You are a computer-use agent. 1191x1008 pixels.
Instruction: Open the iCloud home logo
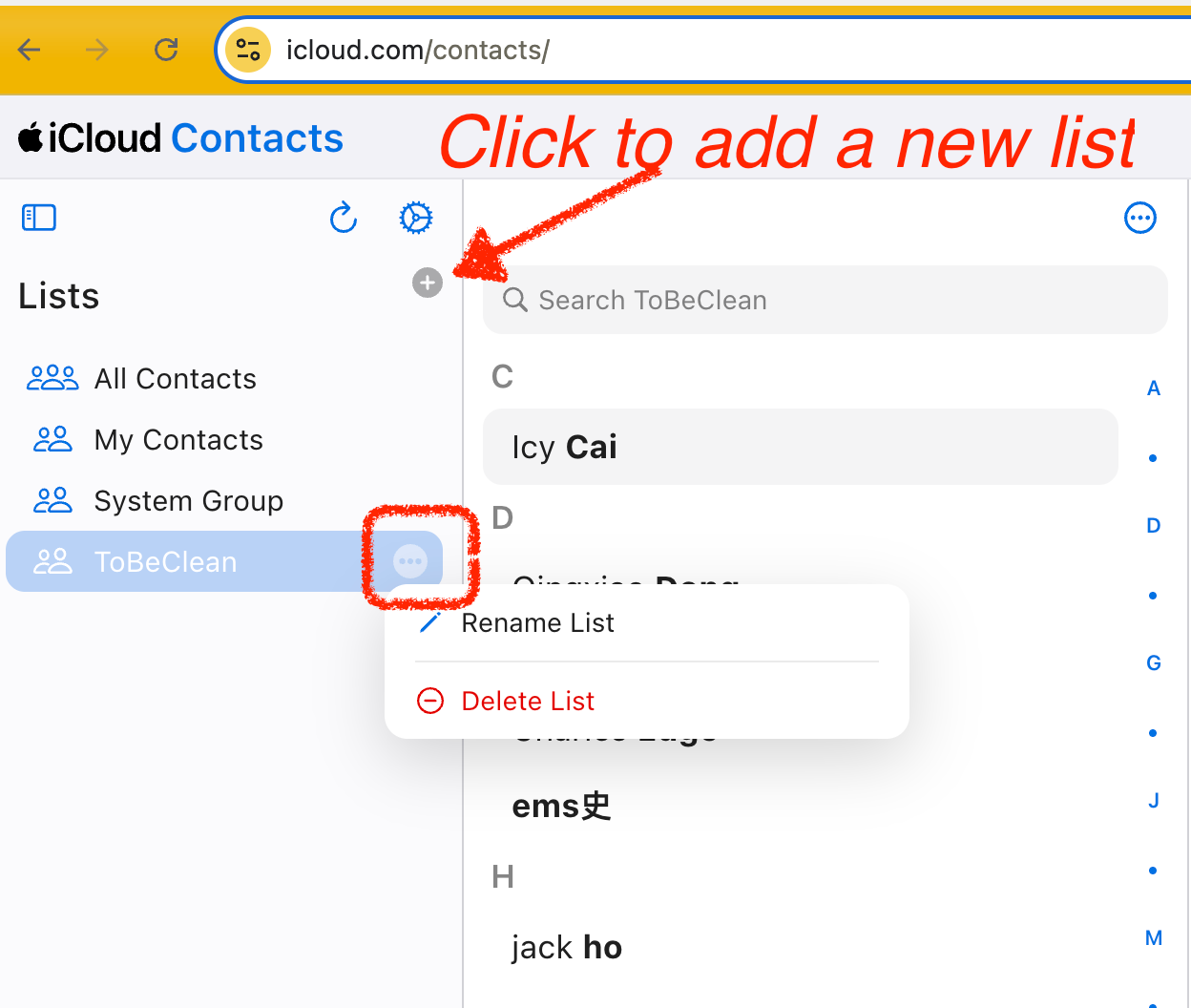(x=91, y=138)
